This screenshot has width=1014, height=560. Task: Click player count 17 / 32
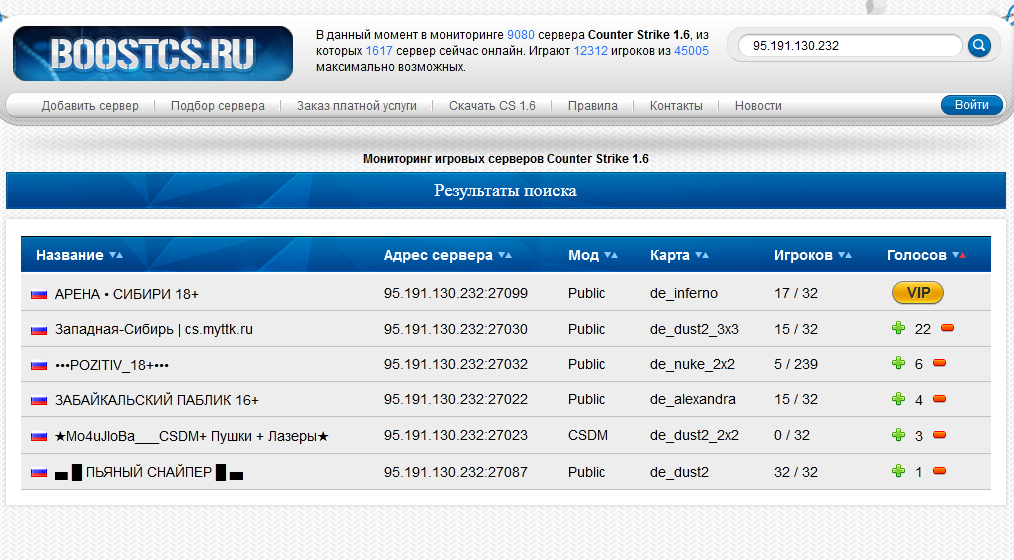[x=796, y=293]
